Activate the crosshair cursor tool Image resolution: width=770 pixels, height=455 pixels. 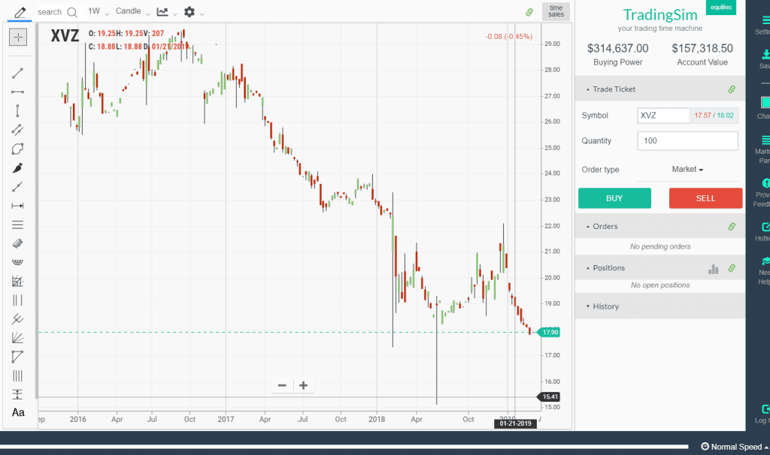(x=18, y=37)
